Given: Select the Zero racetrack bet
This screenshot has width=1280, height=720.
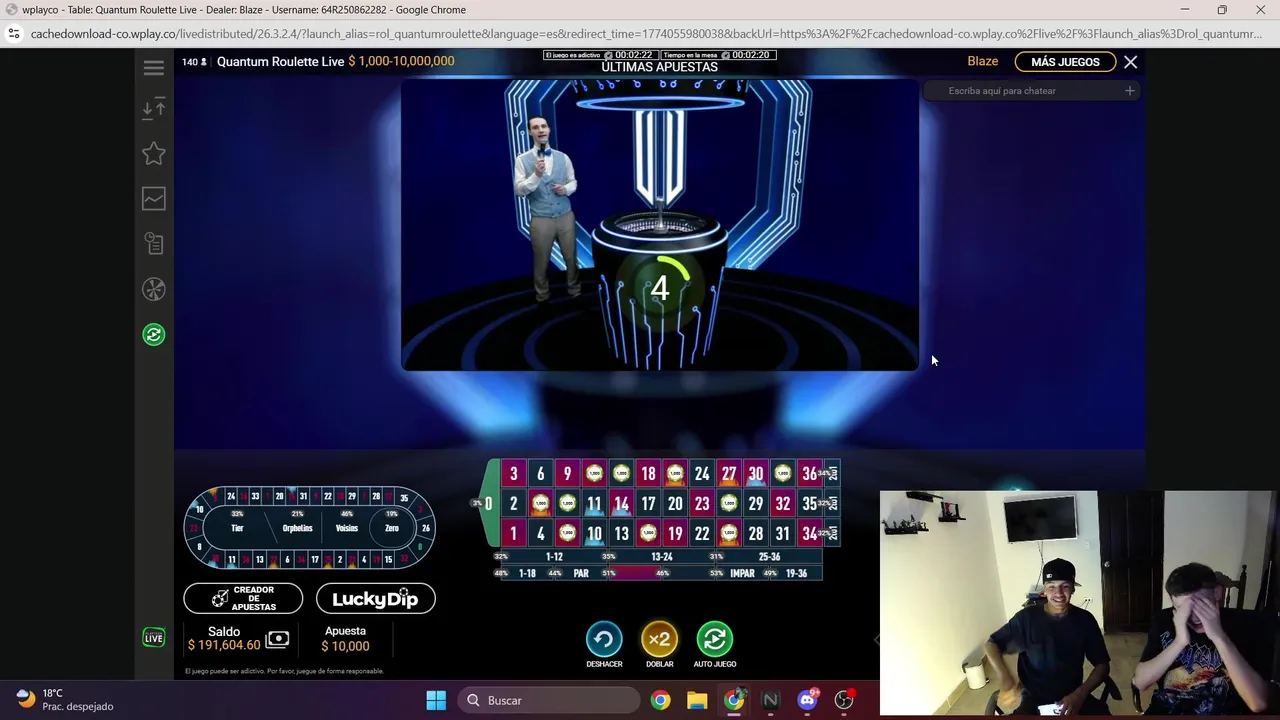Looking at the screenshot, I should pyautogui.click(x=392, y=528).
